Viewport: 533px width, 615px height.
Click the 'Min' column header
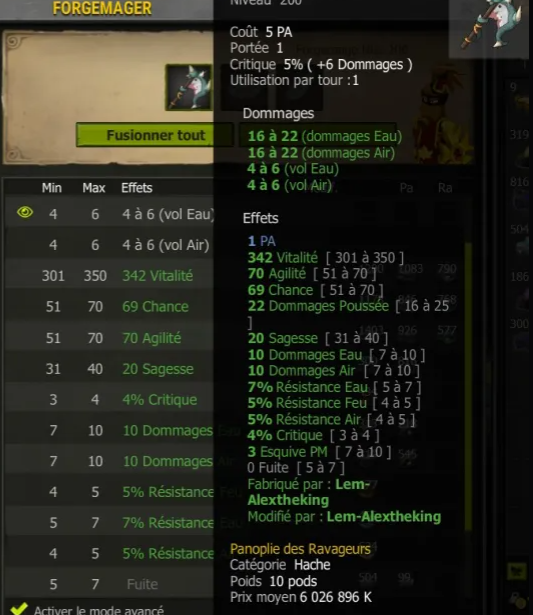coord(52,188)
